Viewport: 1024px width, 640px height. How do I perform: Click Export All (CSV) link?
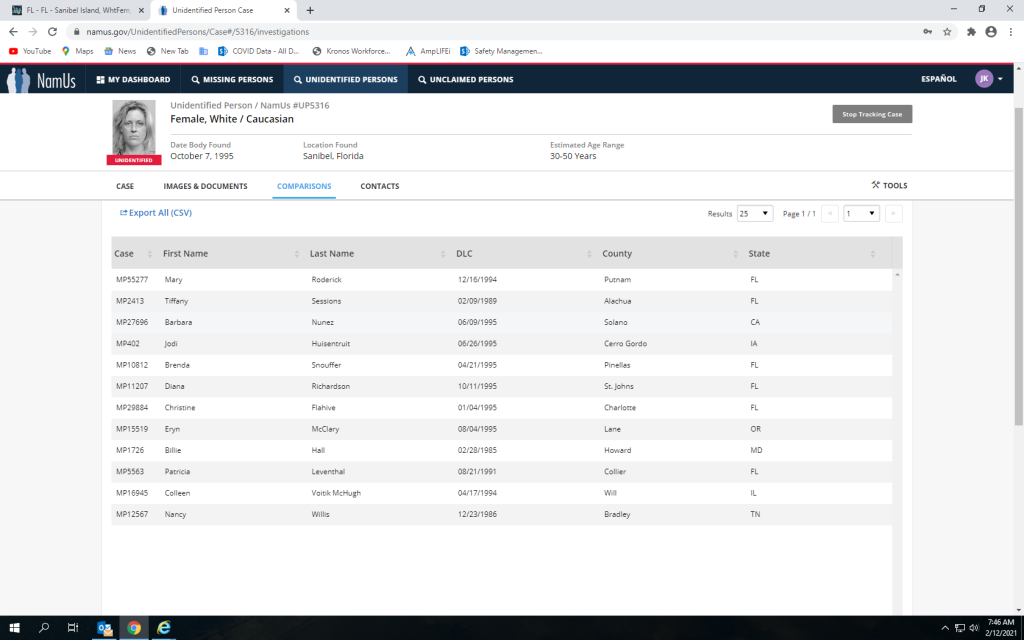tap(156, 213)
